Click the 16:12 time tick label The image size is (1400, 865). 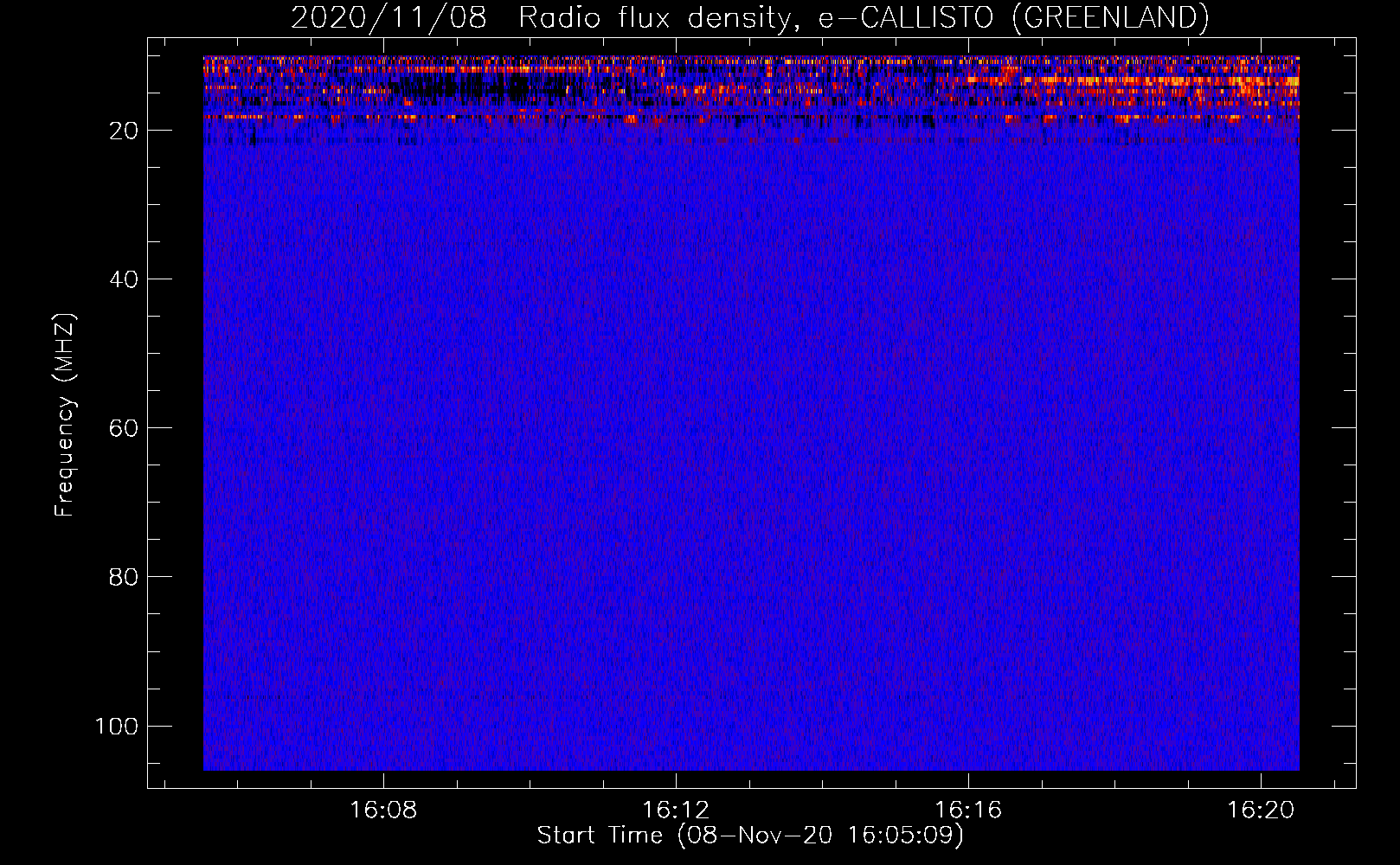(676, 810)
